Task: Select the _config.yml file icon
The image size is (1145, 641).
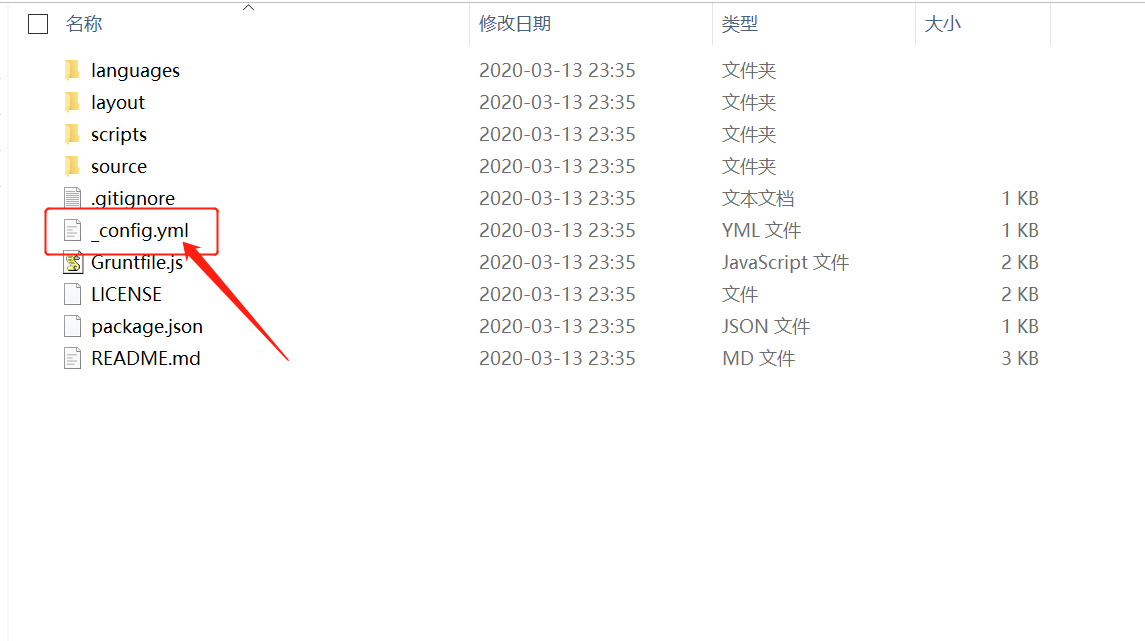Action: [x=72, y=230]
